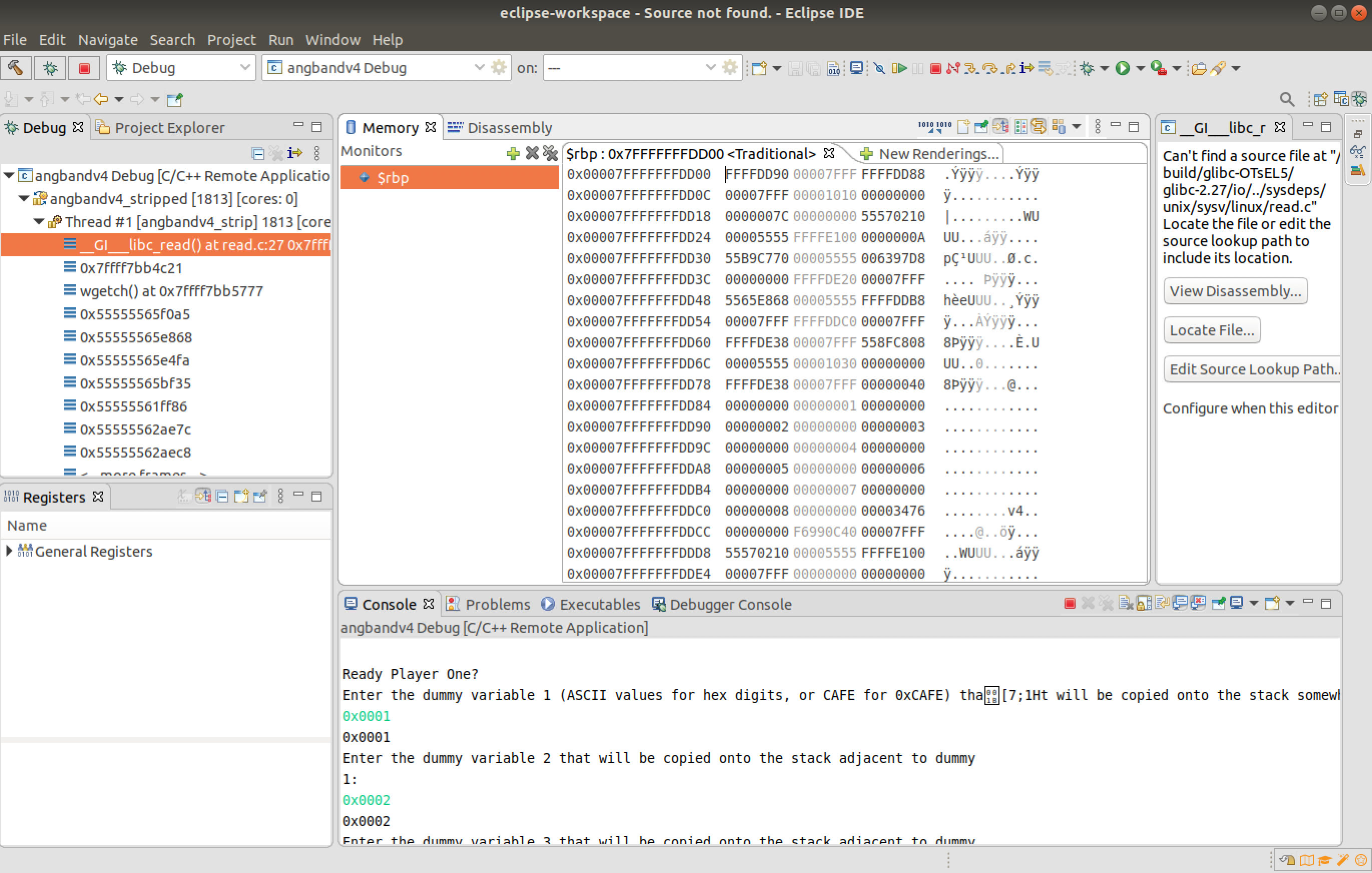Click the Skip All Breakpoints icon

pyautogui.click(x=879, y=69)
